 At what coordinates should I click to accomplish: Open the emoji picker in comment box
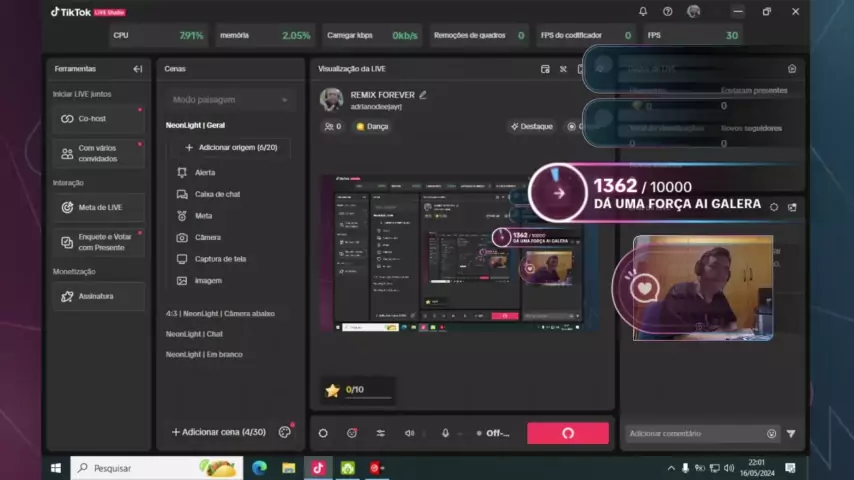click(x=771, y=434)
